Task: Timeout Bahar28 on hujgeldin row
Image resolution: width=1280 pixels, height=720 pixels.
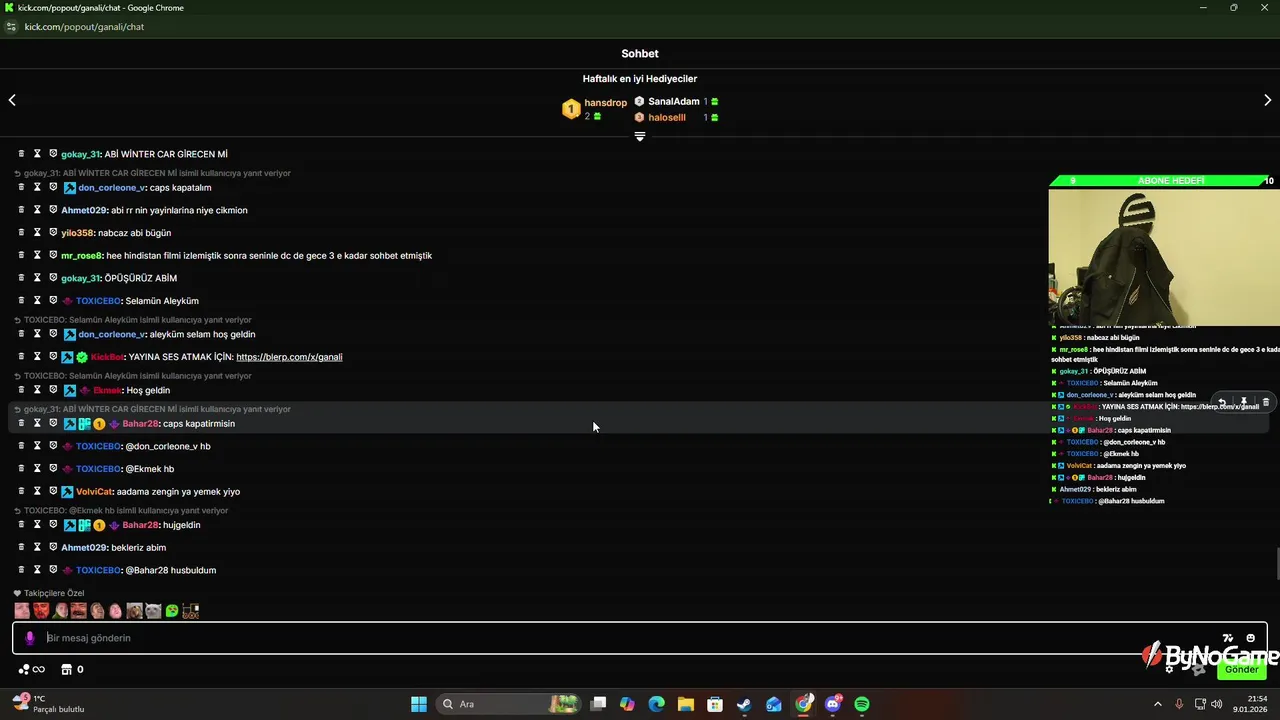Action: point(37,524)
